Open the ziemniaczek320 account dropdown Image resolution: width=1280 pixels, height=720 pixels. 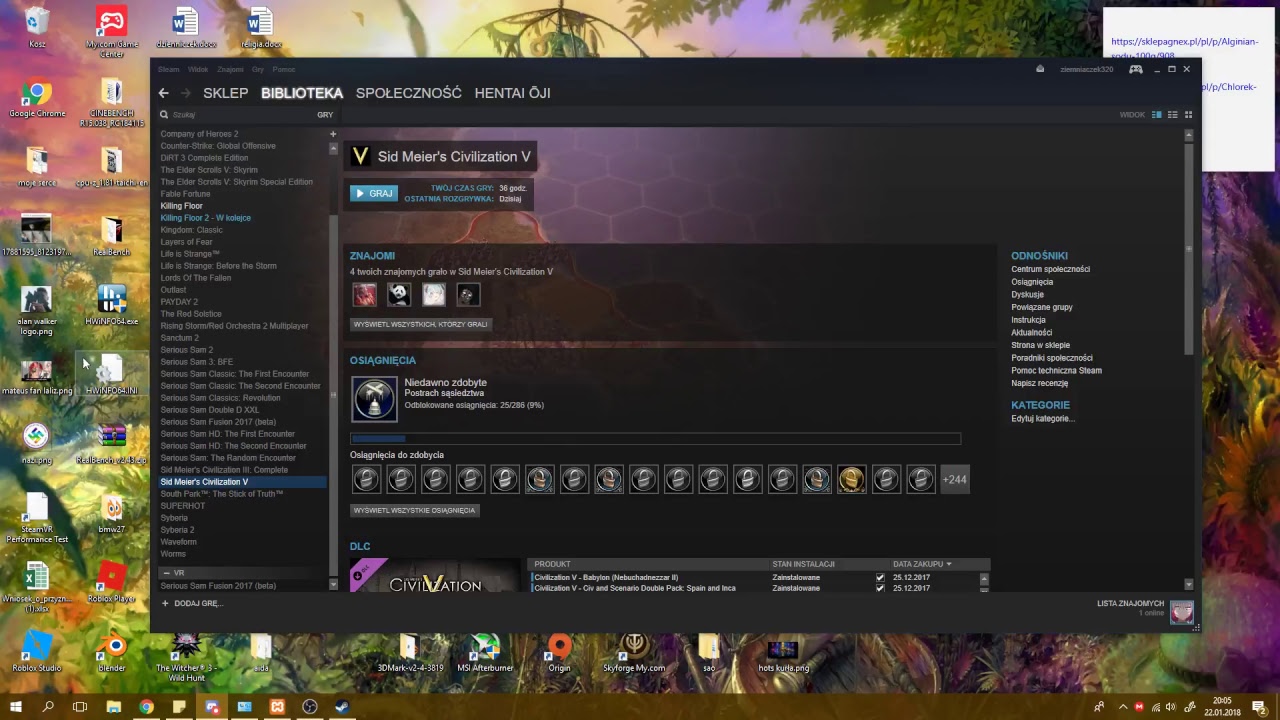[x=1087, y=69]
